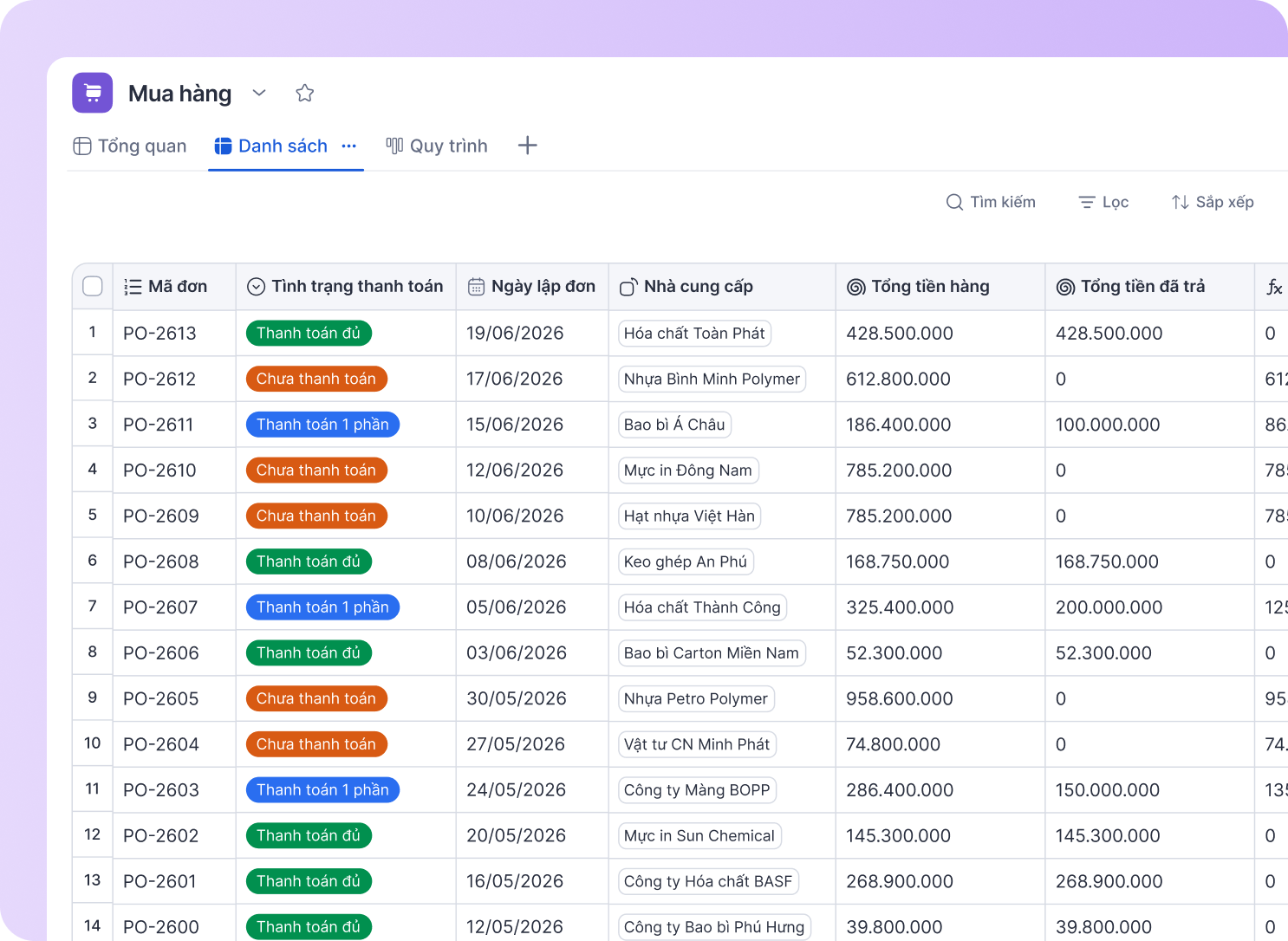1288x941 pixels.
Task: Select row number 2 for PO-2612
Action: coord(93,378)
